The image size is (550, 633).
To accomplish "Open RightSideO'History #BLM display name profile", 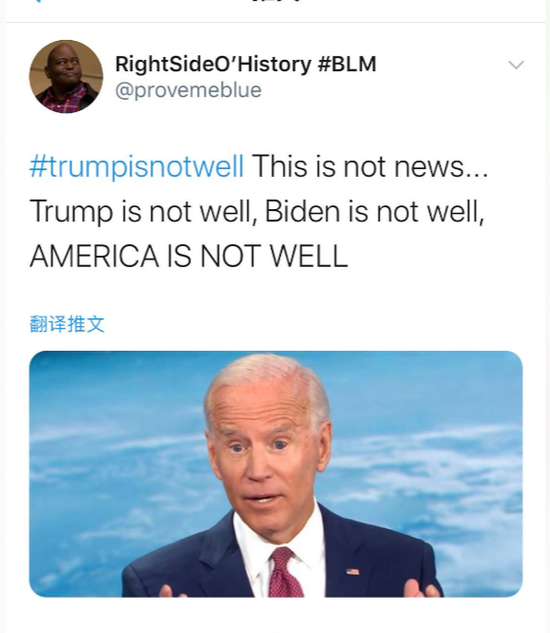I will [246, 64].
